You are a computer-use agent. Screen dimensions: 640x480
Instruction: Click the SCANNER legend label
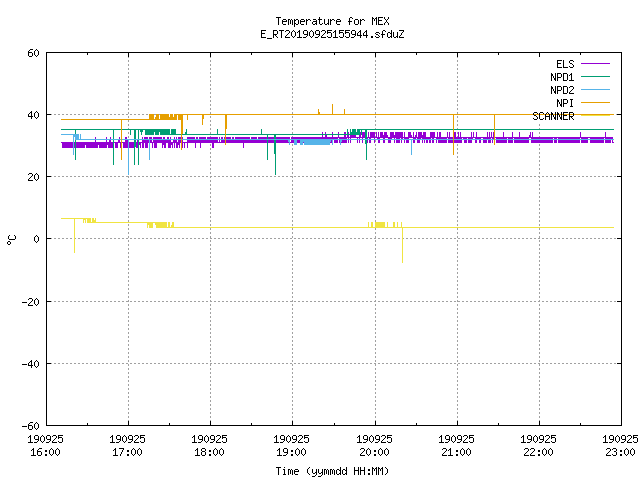pyautogui.click(x=553, y=116)
